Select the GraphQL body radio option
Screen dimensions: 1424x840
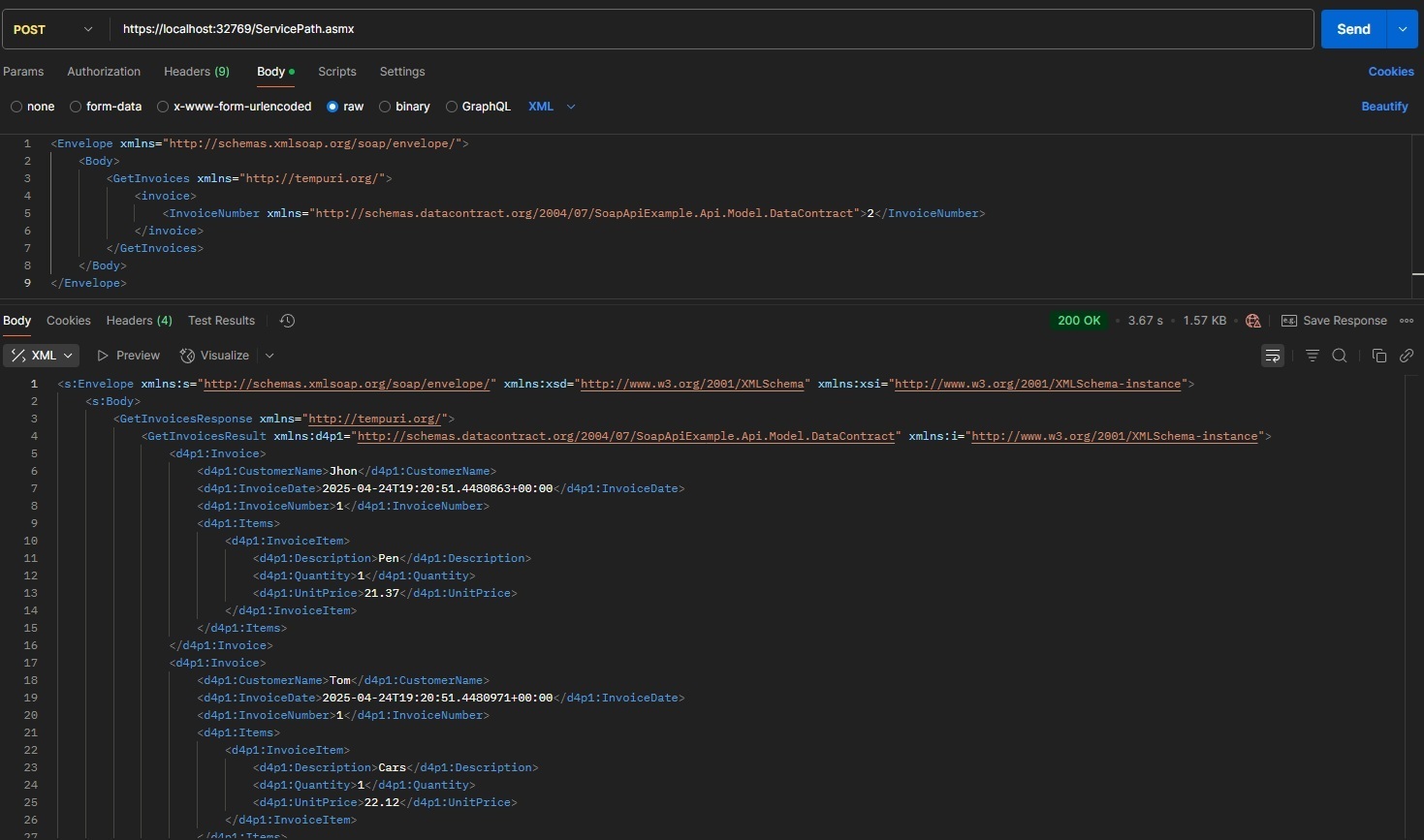coord(452,107)
